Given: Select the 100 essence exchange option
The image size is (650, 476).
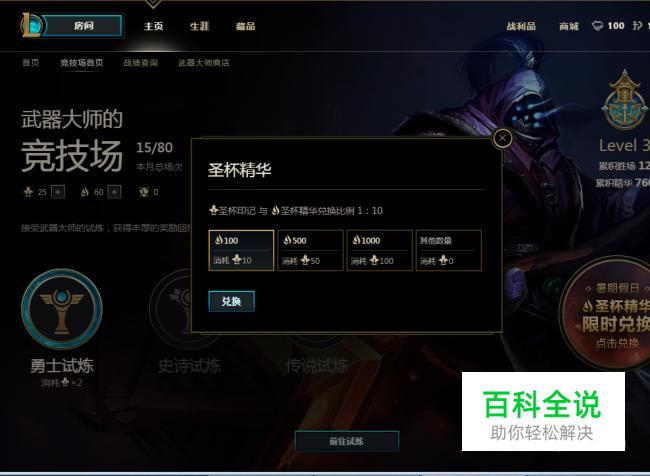Looking at the screenshot, I should (x=241, y=250).
